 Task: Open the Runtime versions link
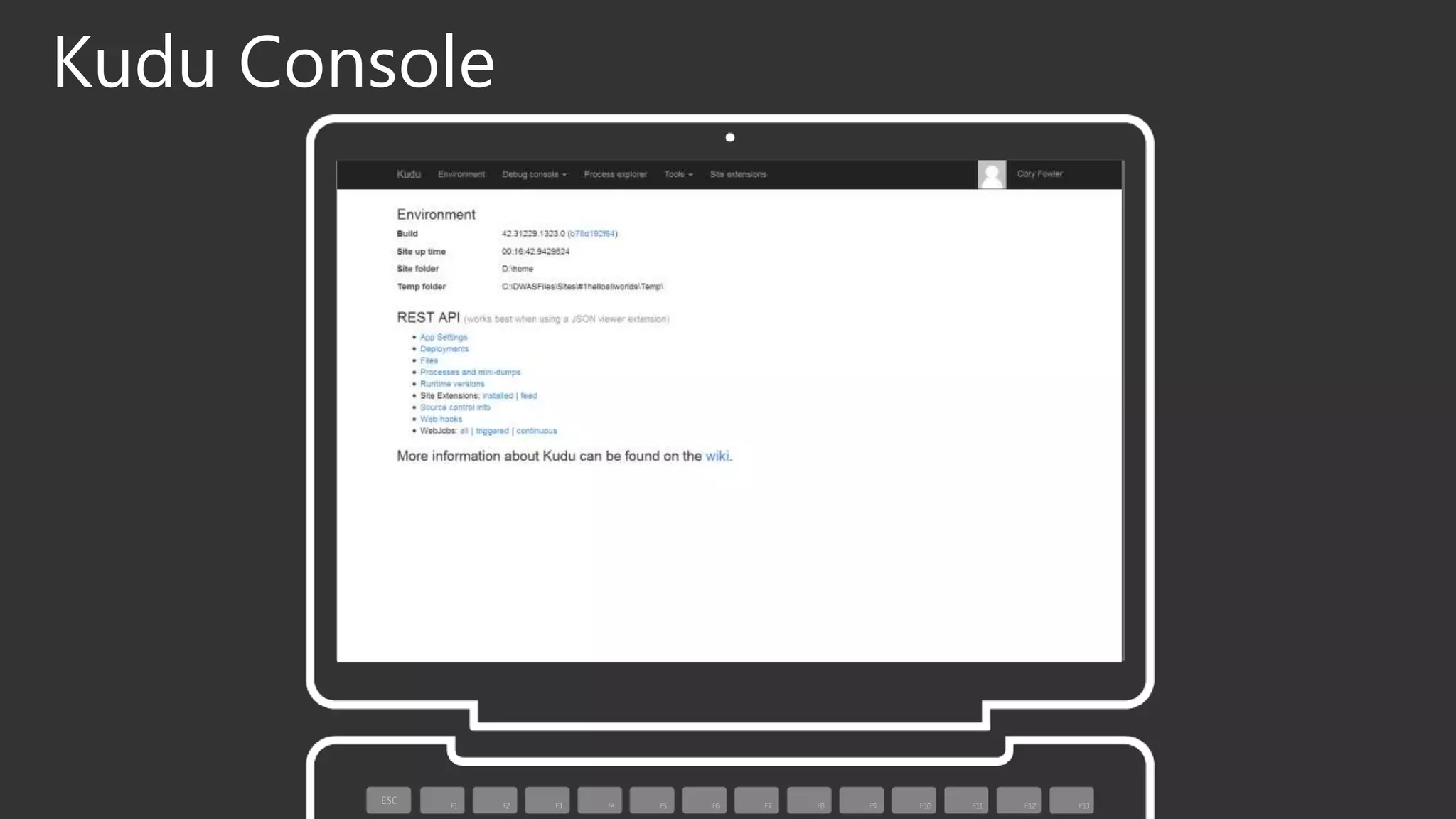click(452, 384)
